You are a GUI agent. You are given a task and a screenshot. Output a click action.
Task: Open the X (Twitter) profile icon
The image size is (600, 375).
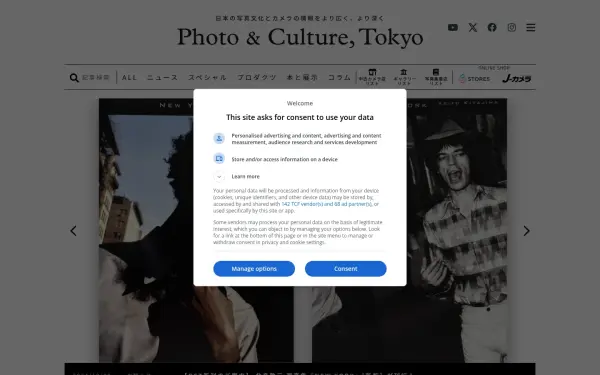coord(473,28)
